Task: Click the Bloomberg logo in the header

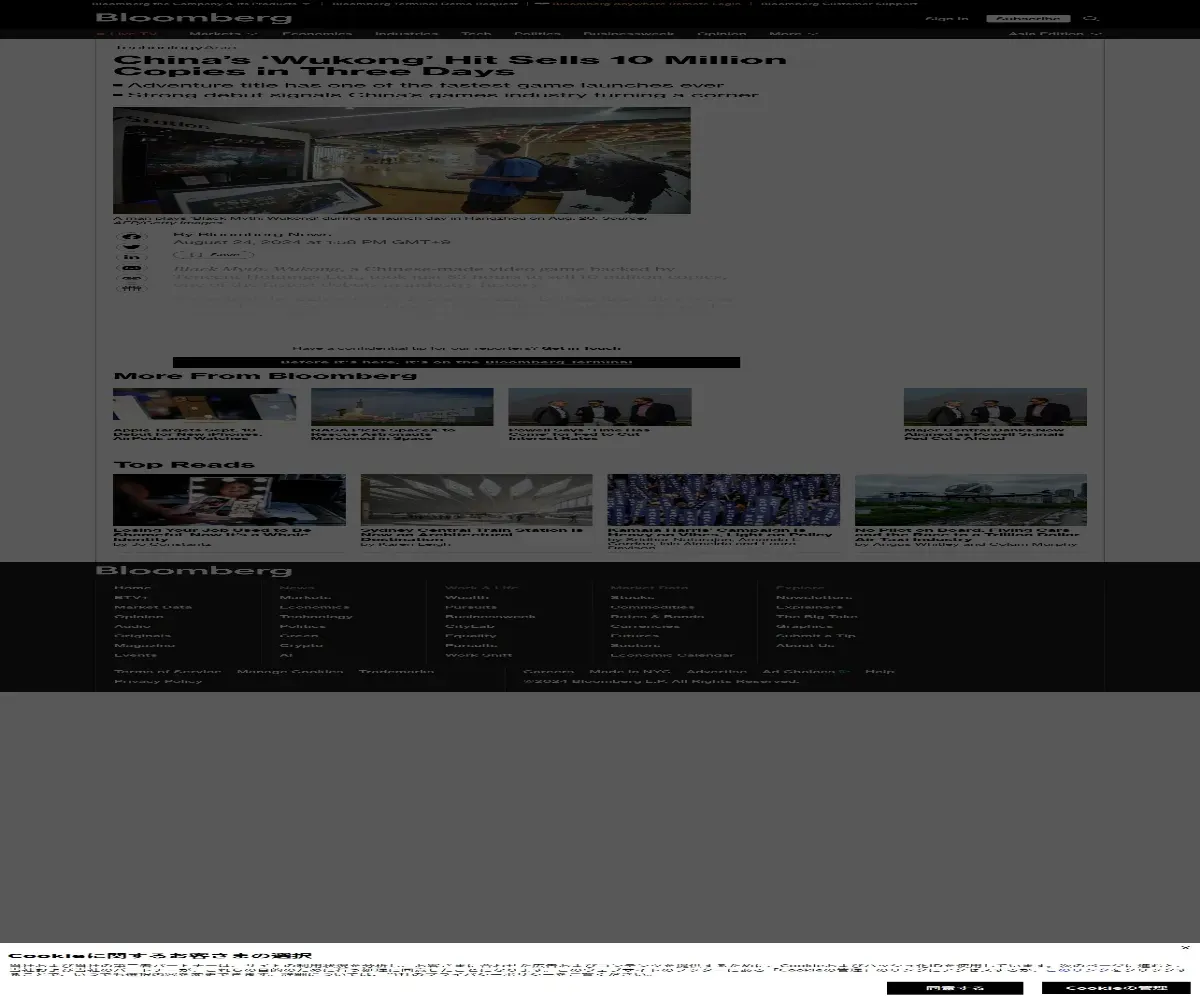Action: (194, 18)
